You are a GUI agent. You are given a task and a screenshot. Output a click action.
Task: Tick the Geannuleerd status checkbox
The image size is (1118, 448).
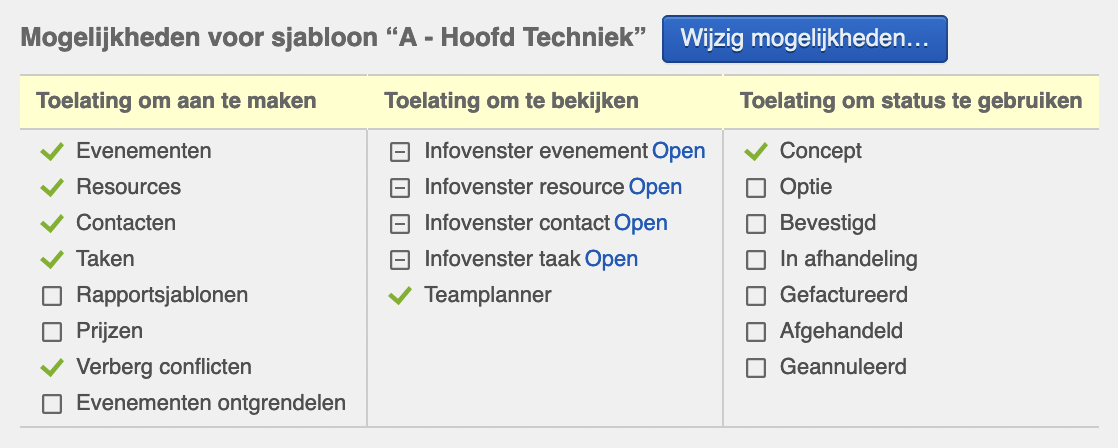[756, 368]
